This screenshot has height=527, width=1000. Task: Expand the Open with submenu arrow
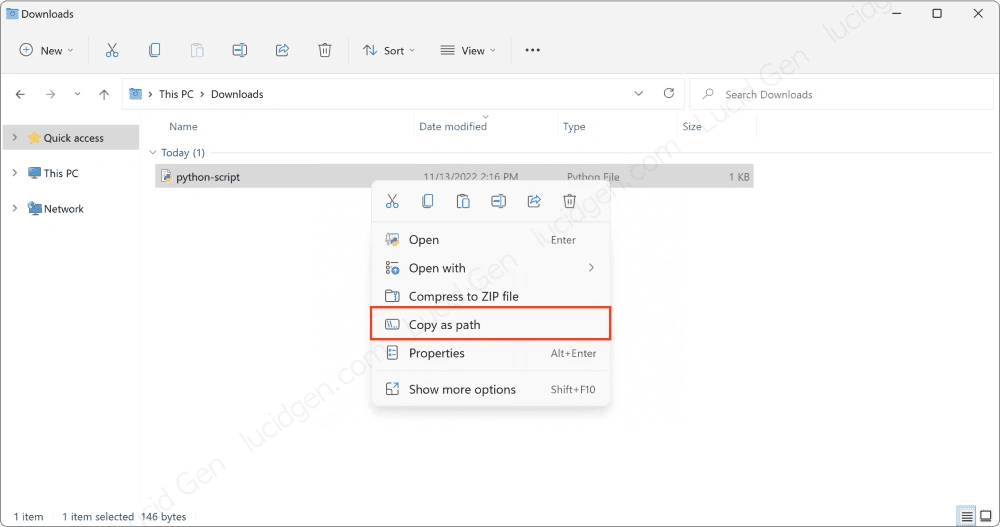(x=591, y=268)
